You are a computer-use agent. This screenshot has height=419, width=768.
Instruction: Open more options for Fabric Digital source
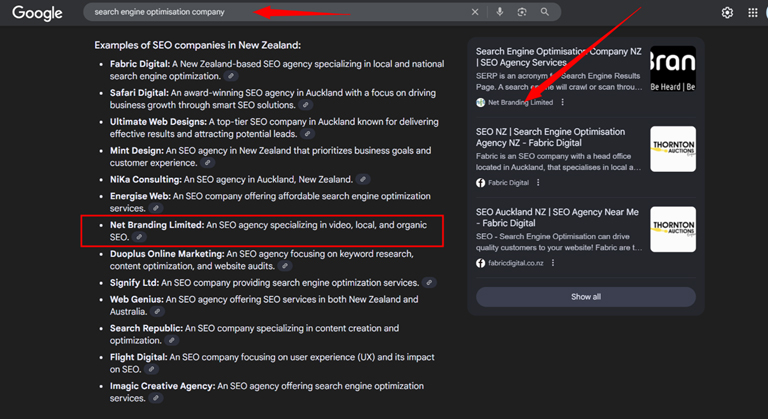(x=538, y=183)
